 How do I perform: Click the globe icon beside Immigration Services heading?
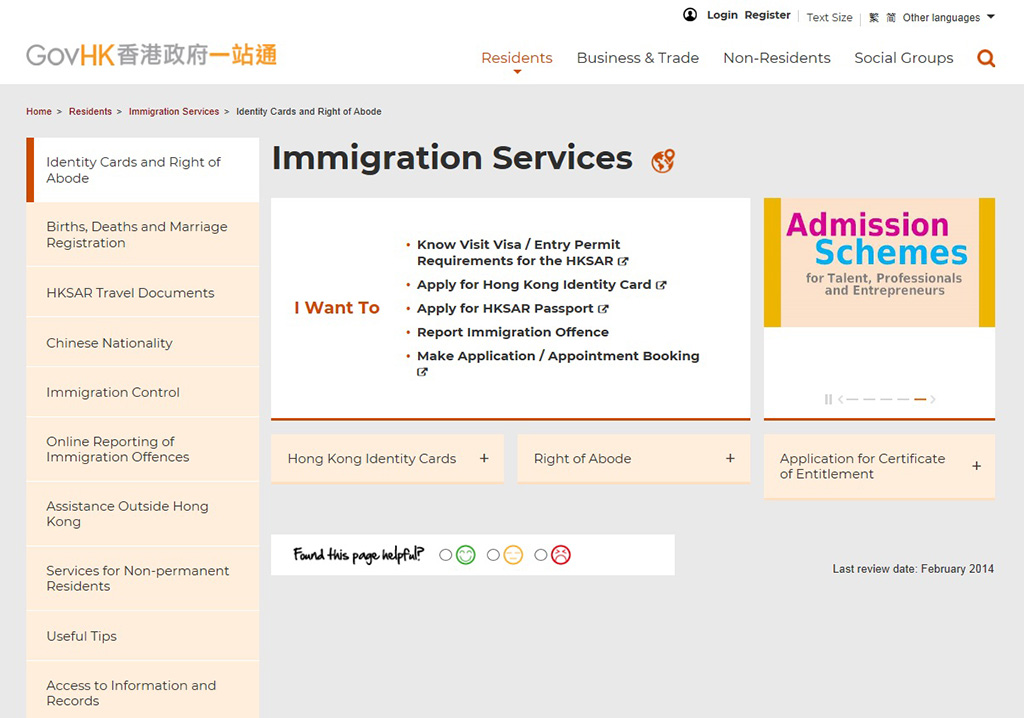663,160
